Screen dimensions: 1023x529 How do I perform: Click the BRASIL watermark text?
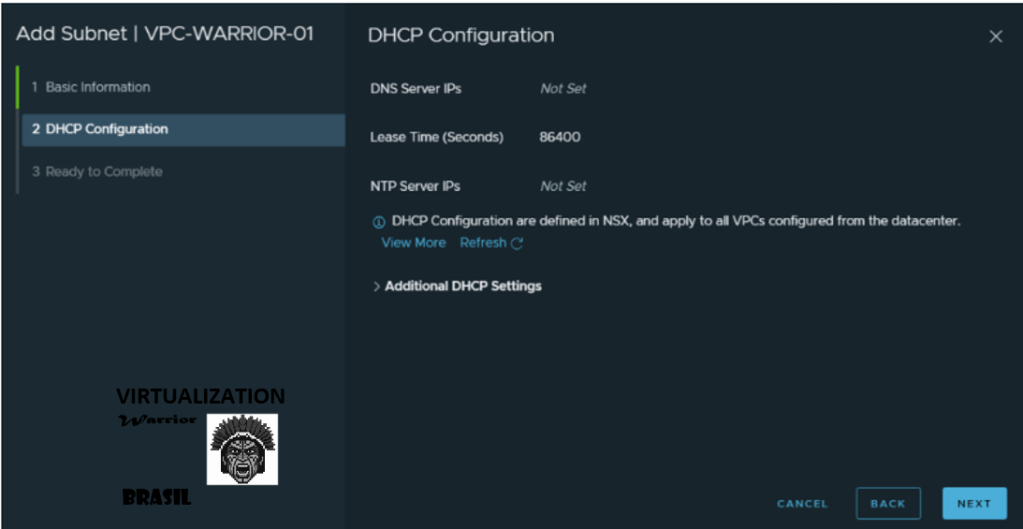tap(156, 497)
